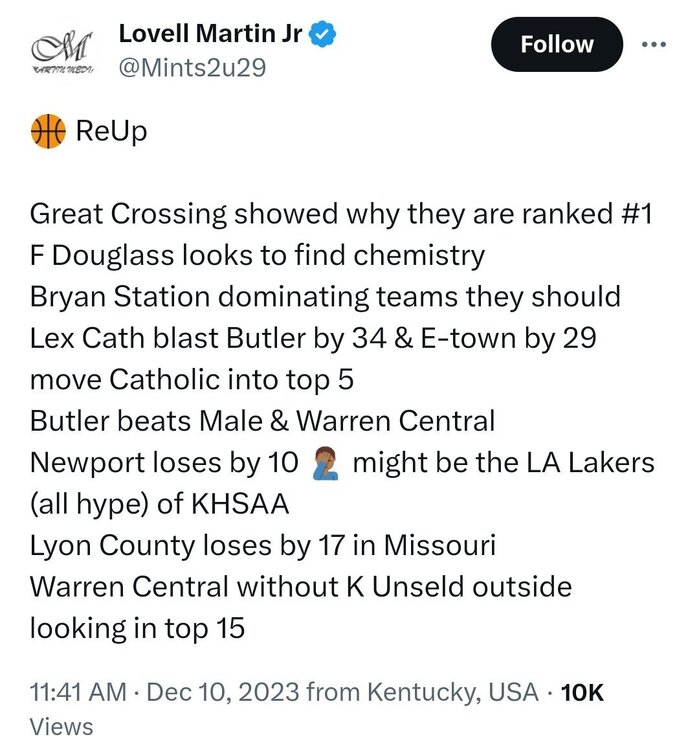Open the three-dot more options menu
This screenshot has width=699, height=750.
coord(654,44)
